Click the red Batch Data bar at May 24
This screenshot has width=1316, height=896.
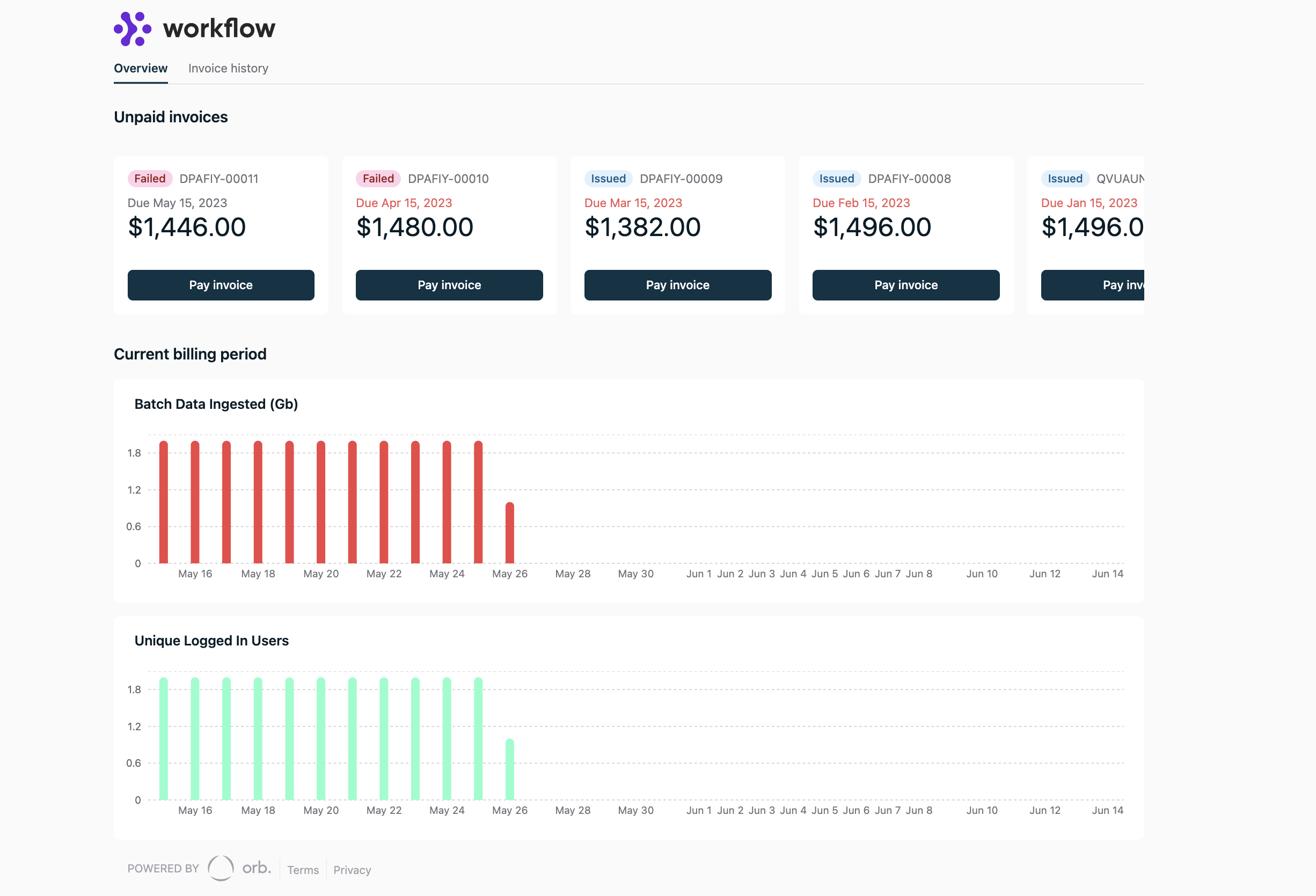pos(447,502)
